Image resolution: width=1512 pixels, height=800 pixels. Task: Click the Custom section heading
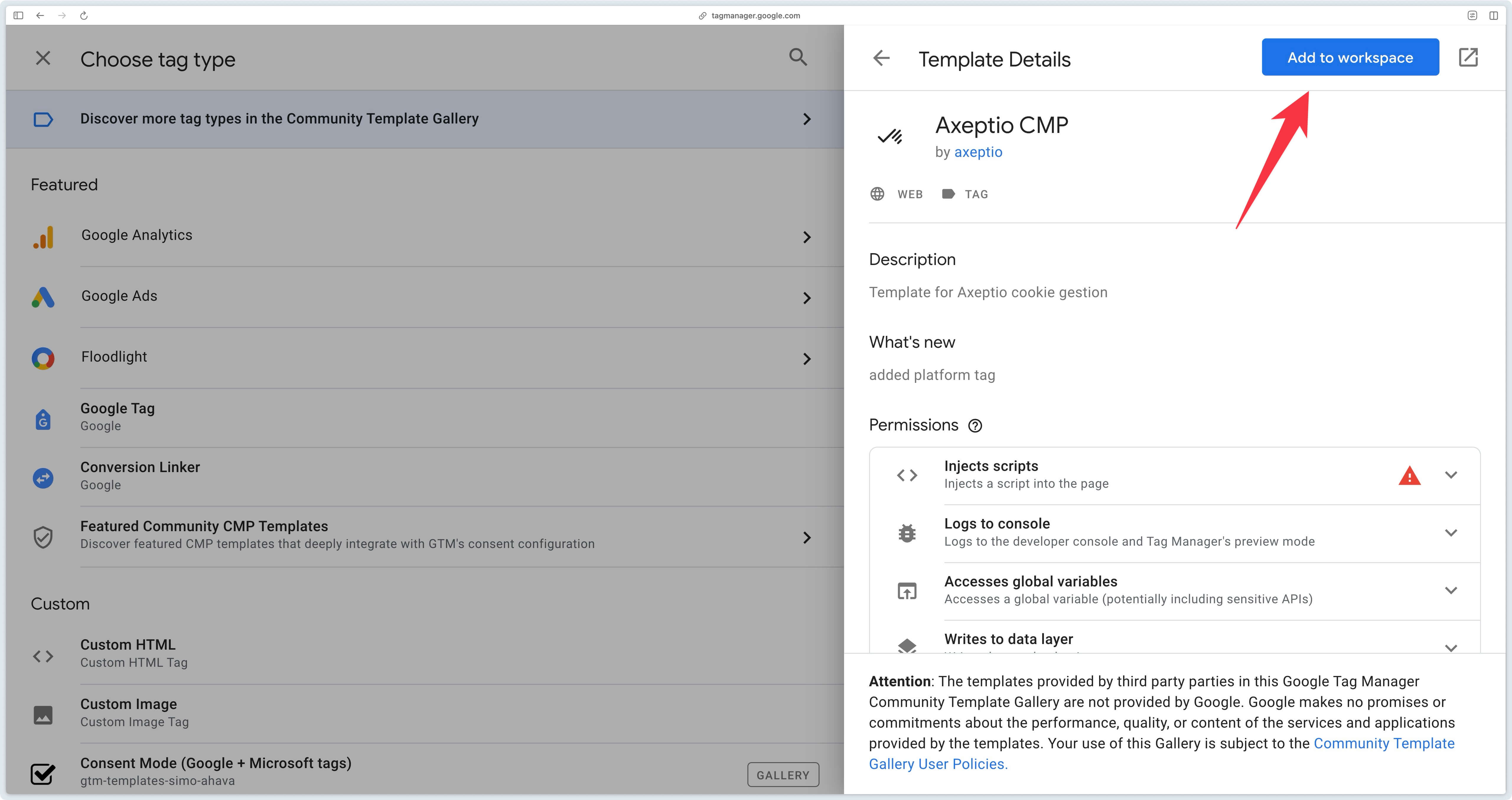point(60,604)
